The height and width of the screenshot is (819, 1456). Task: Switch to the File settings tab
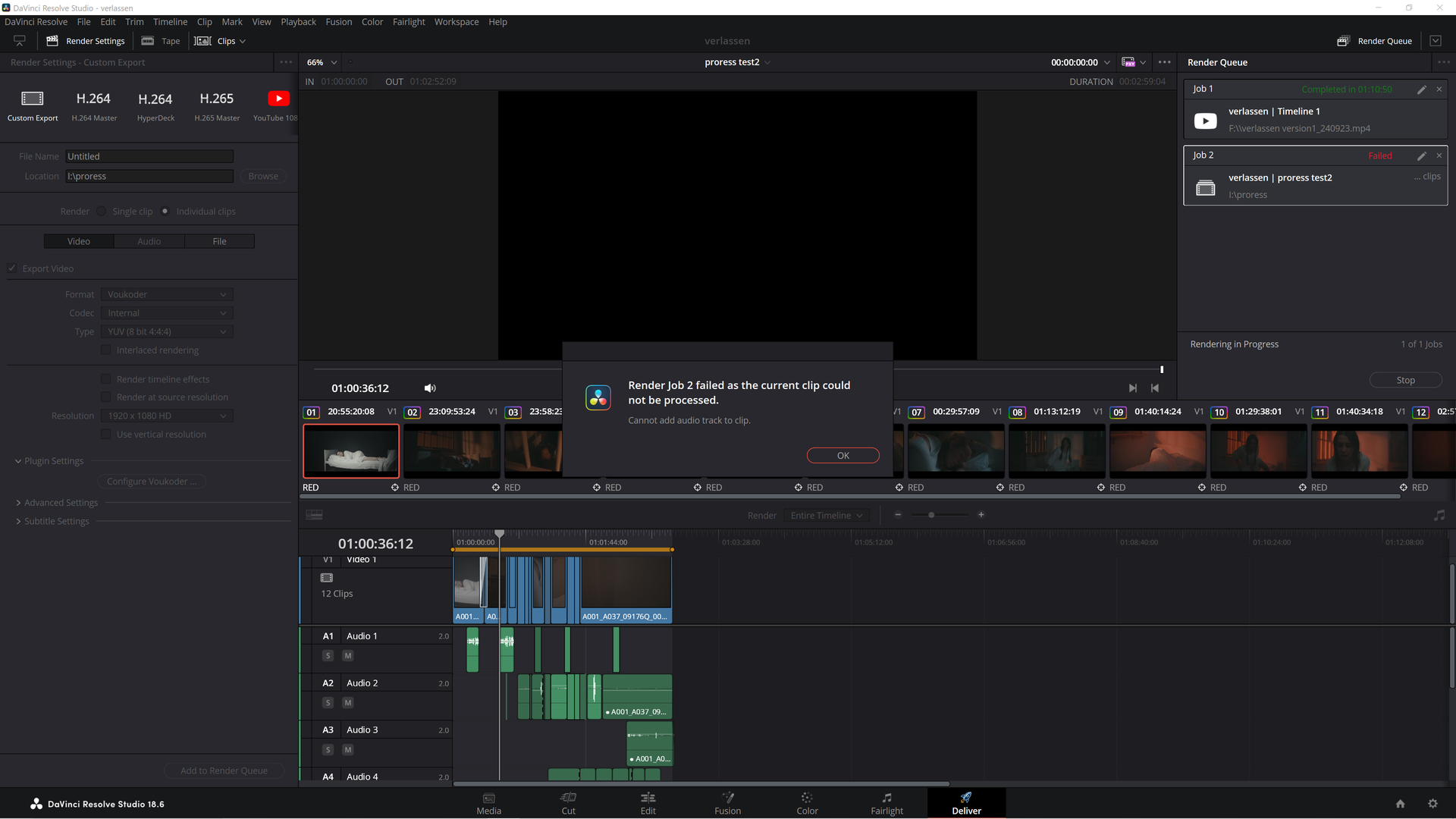tap(219, 241)
